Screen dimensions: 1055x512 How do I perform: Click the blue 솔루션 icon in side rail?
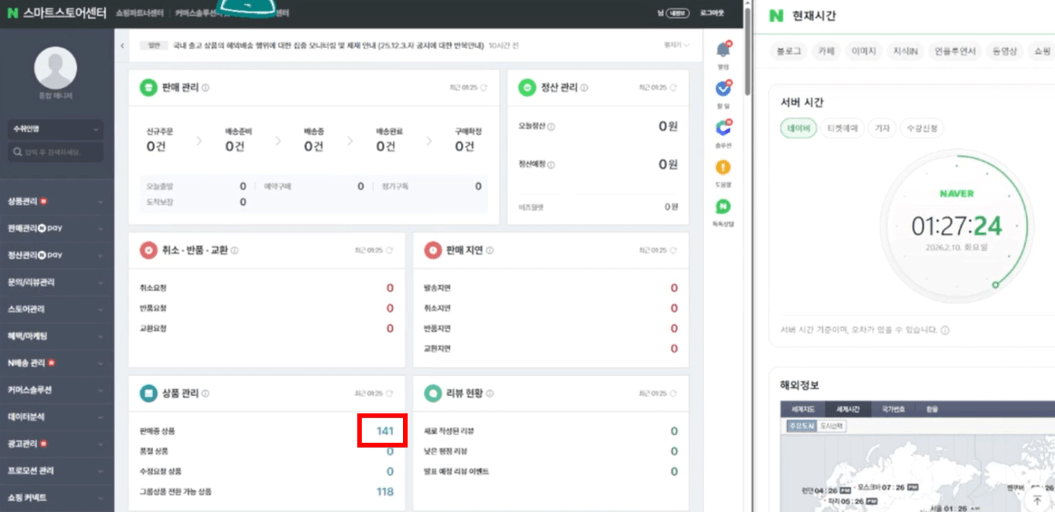[x=723, y=128]
